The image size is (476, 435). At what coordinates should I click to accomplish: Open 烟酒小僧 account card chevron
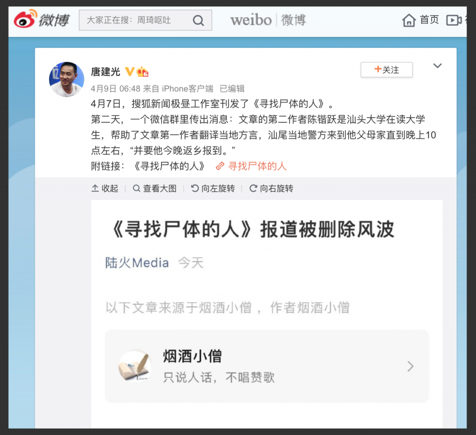coord(410,366)
